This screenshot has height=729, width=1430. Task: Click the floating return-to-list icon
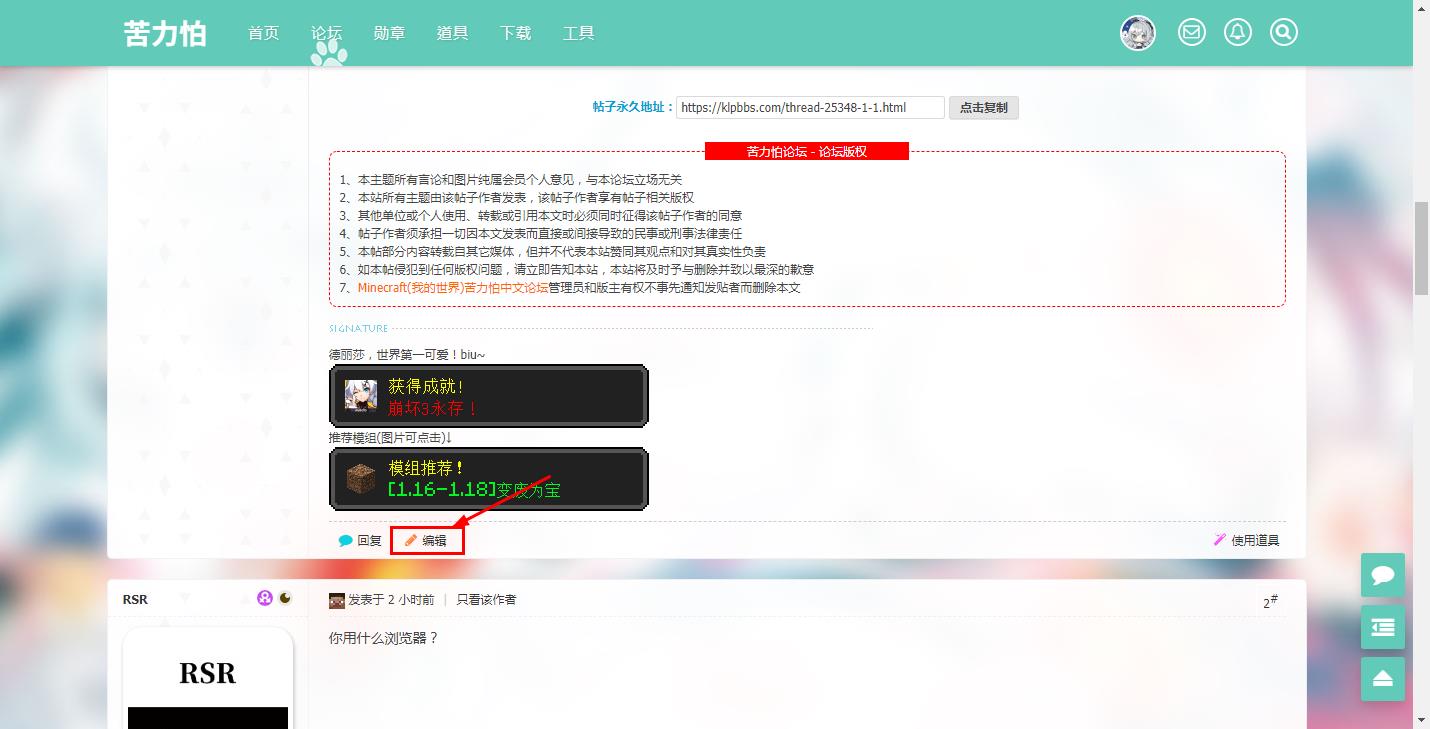click(1383, 627)
